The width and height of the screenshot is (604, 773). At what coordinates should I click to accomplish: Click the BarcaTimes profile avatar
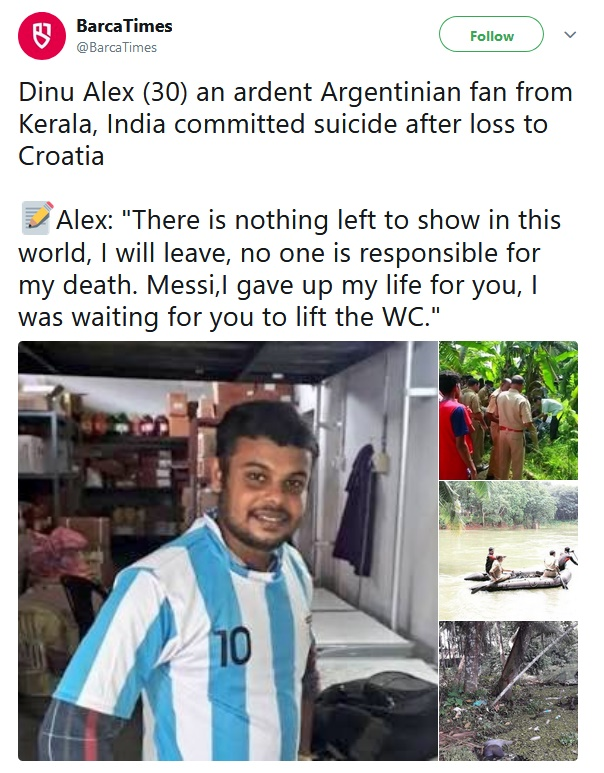pos(40,37)
